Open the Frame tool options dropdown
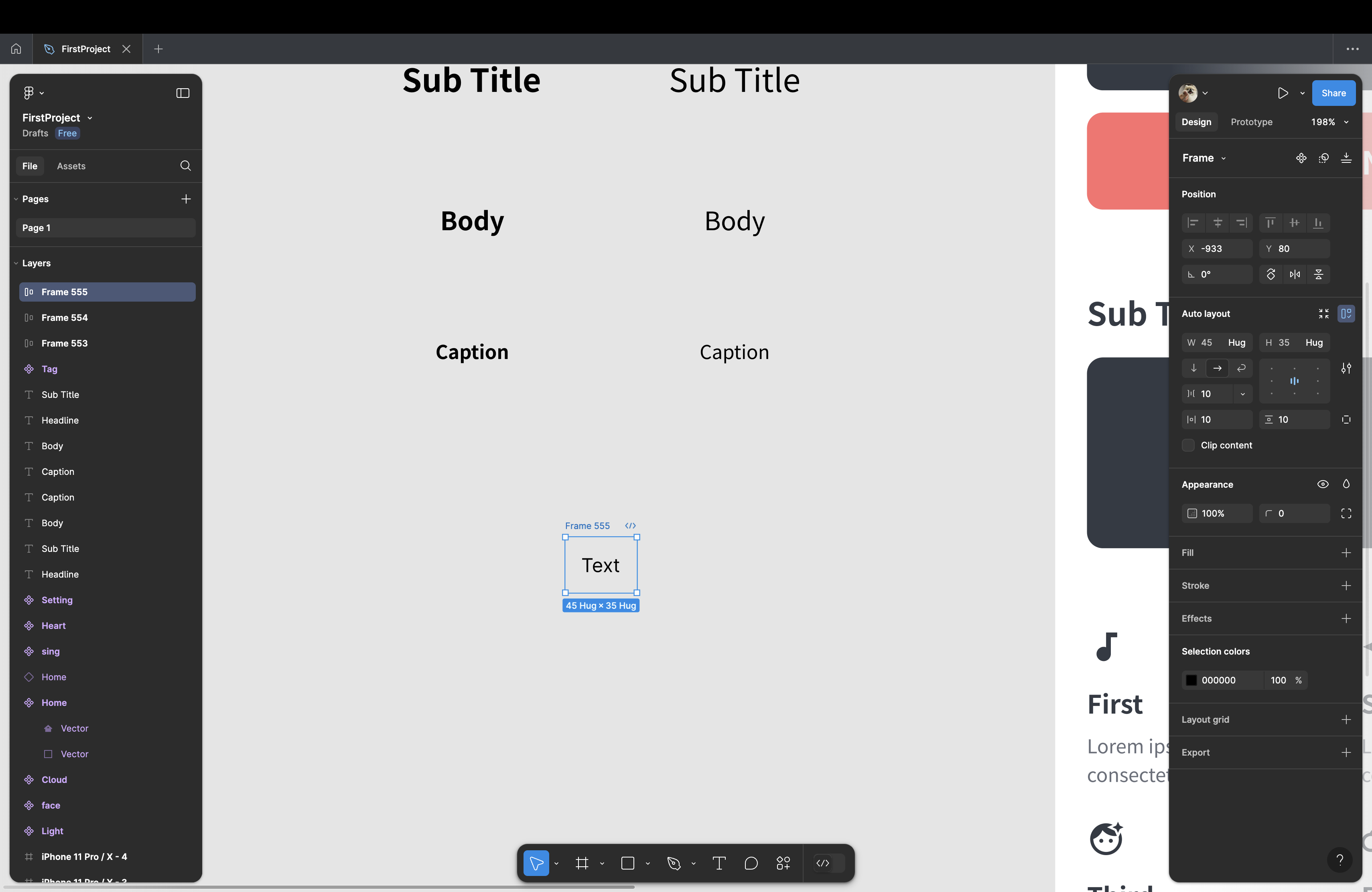Screen dimensions: 1372x892 pos(602,863)
